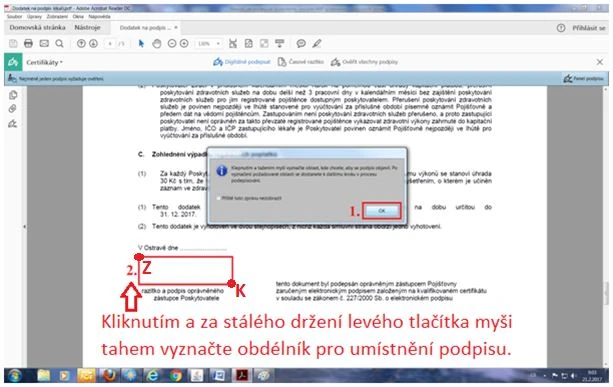Open Windows Start button
The width and height of the screenshot is (613, 387).
(14, 376)
